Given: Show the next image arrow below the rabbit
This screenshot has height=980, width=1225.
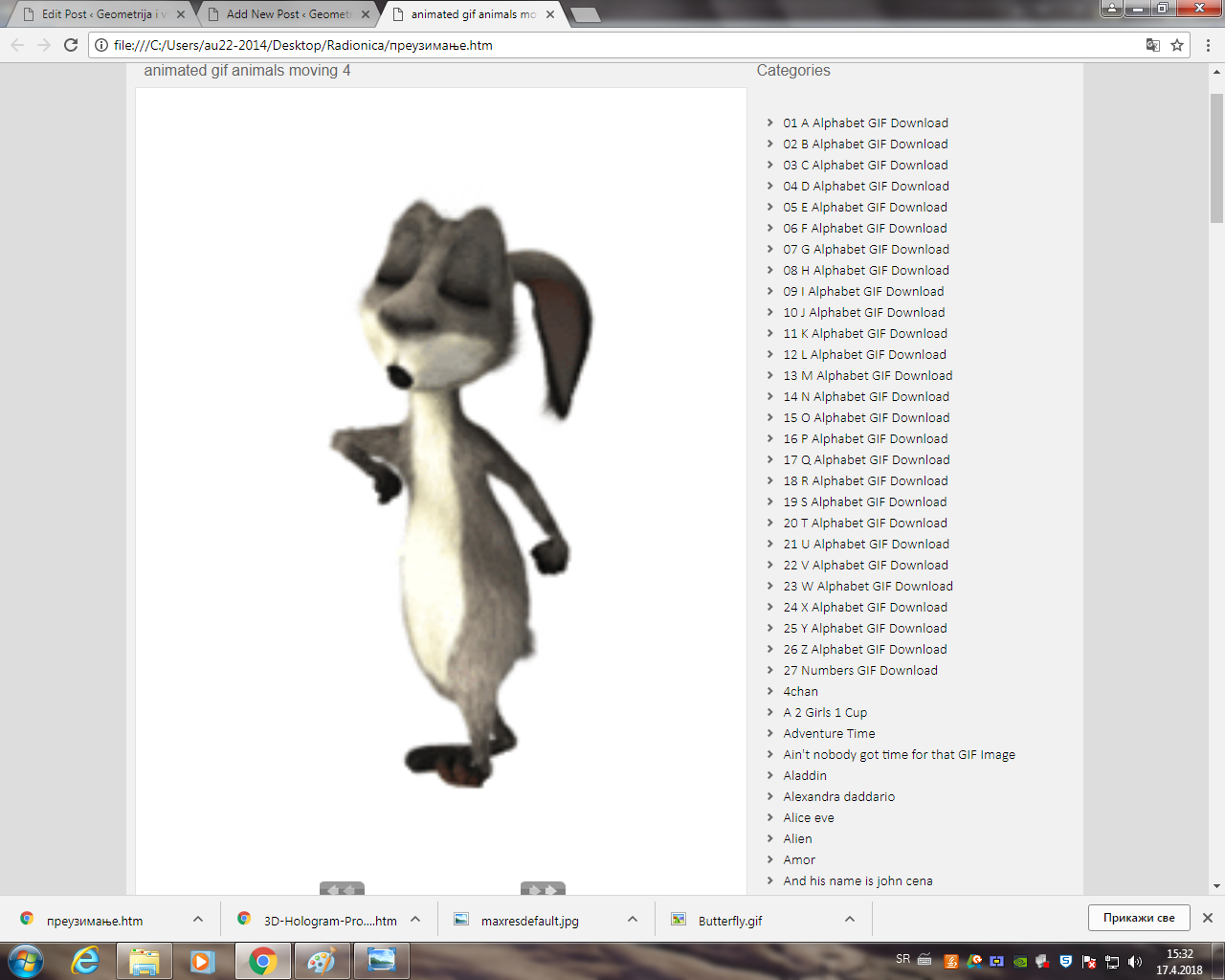Looking at the screenshot, I should (543, 889).
